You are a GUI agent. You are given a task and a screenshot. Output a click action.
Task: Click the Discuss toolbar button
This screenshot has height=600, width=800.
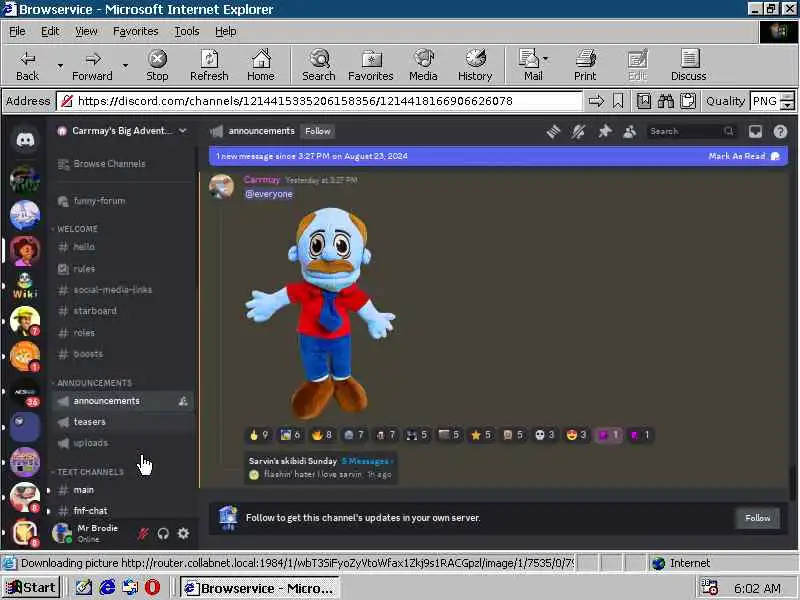(x=689, y=65)
